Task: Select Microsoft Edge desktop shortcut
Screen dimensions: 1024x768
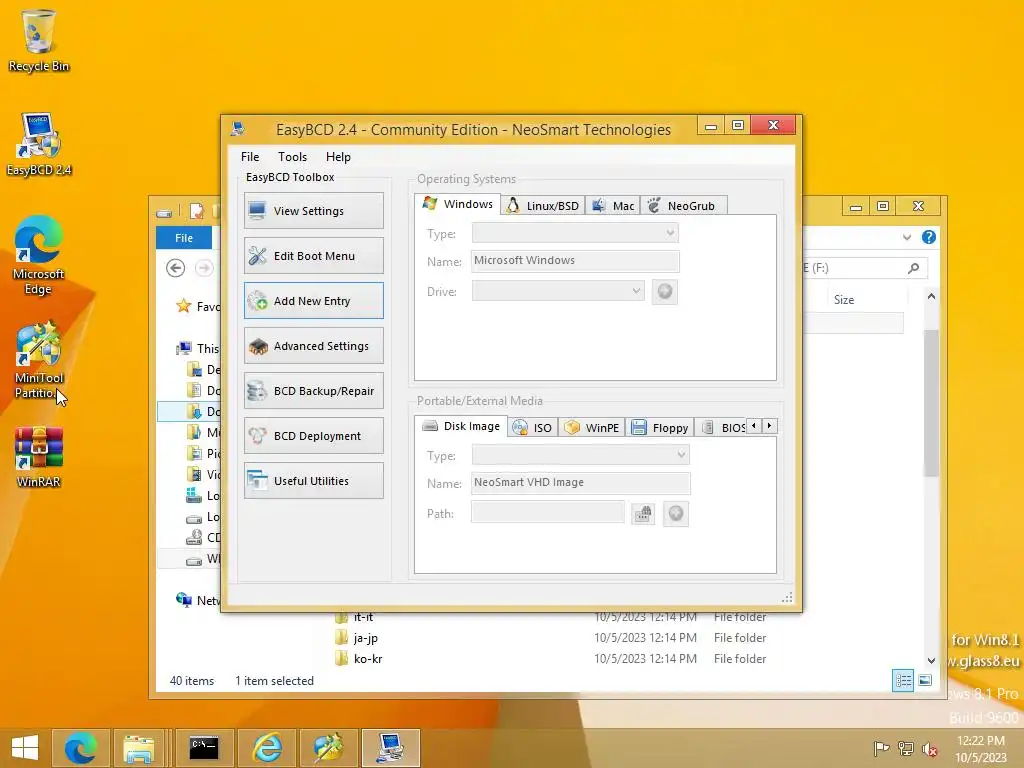Action: 39,255
